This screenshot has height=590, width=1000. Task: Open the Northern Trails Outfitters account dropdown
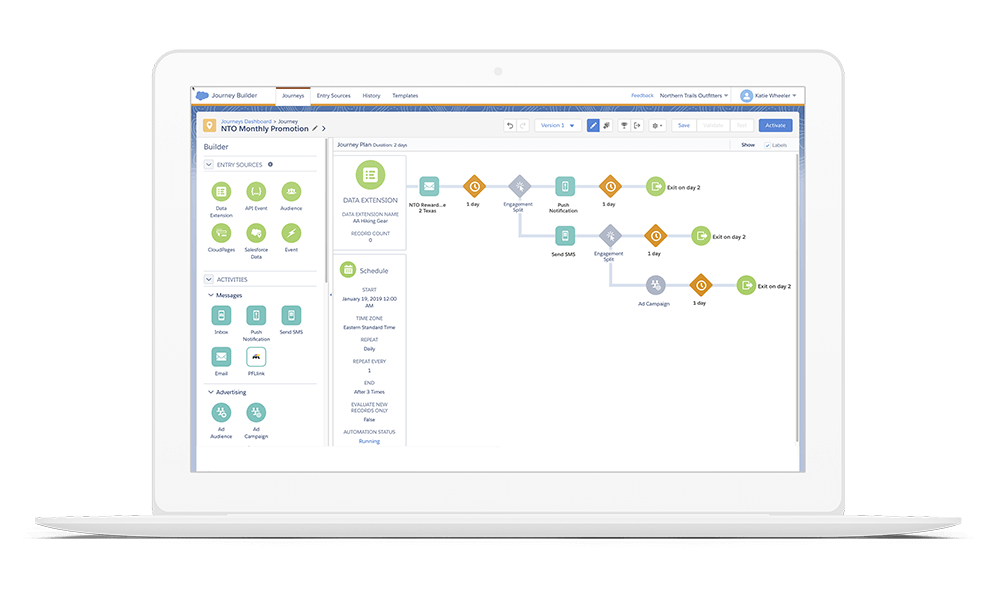(x=694, y=96)
